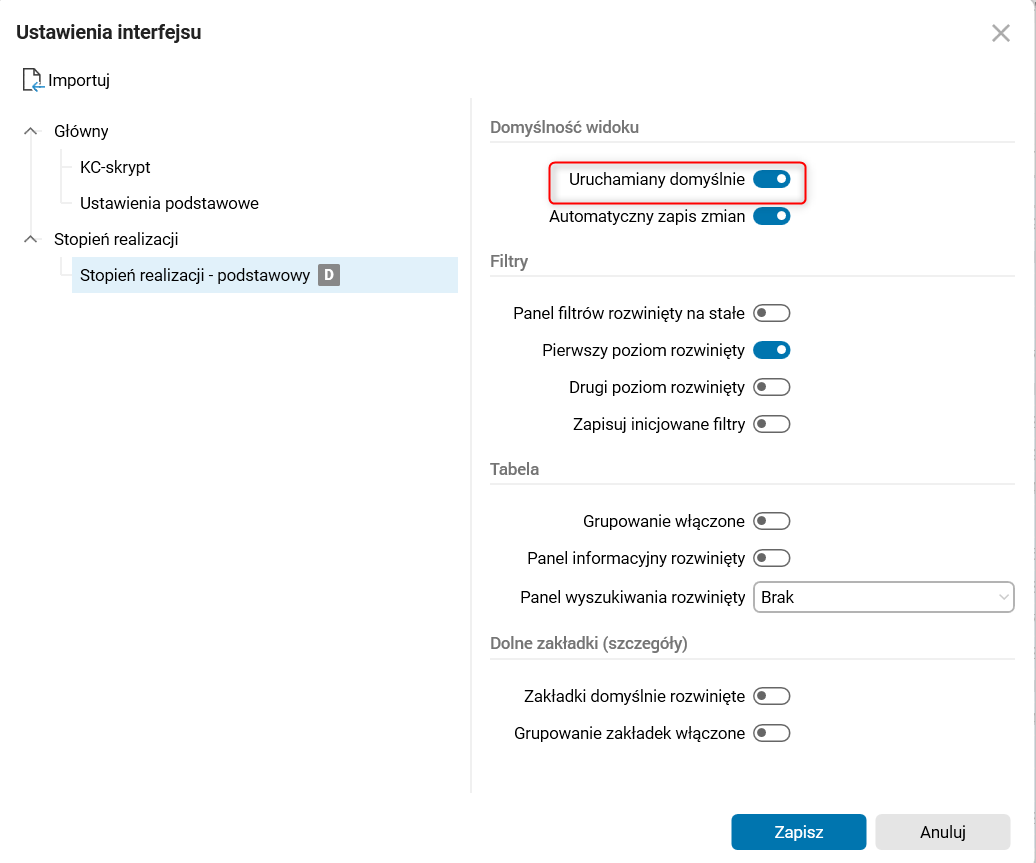Select KC-skrypt in the tree
Viewport: 1036px width, 863px height.
click(115, 167)
